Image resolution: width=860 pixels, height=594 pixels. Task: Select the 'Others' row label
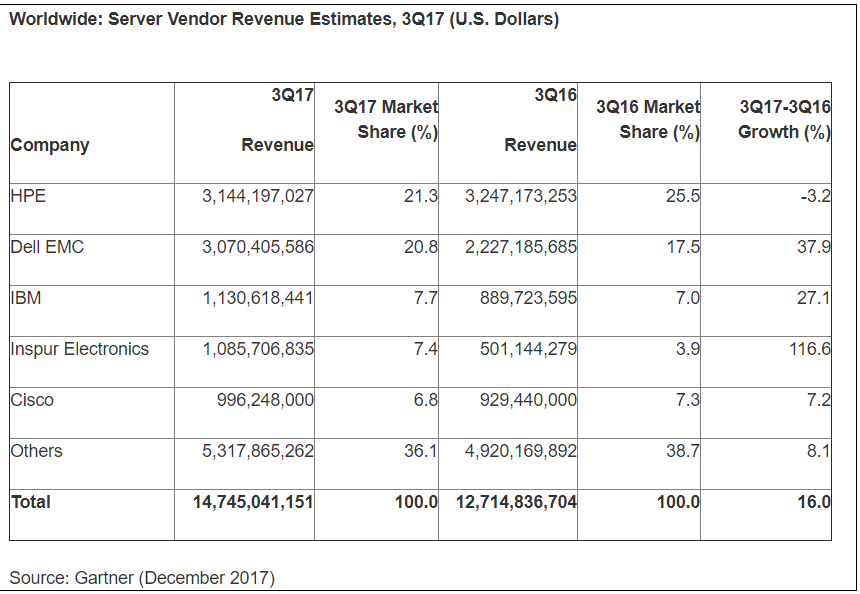pyautogui.click(x=36, y=451)
